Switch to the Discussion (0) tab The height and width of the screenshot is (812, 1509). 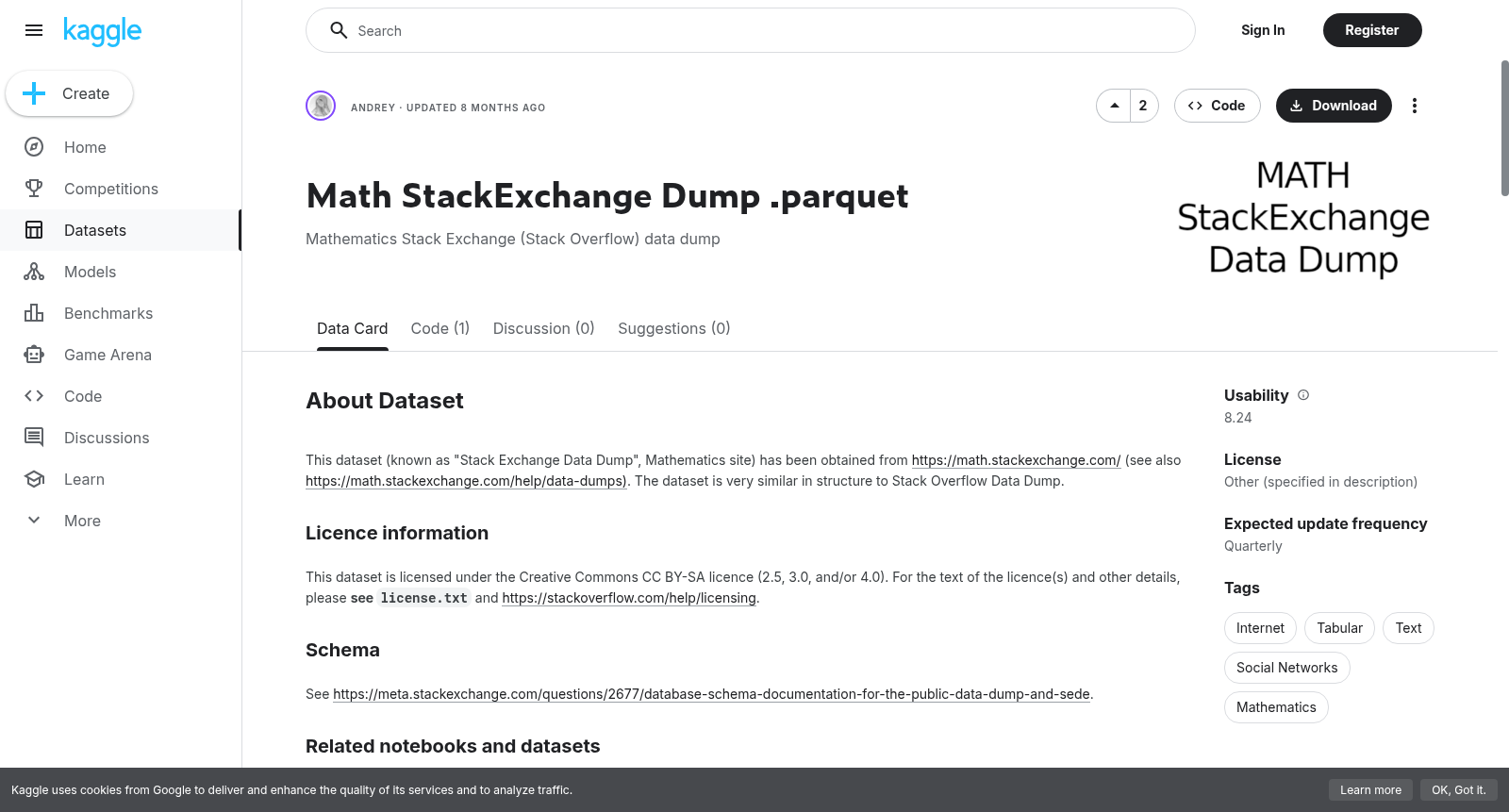tap(544, 328)
